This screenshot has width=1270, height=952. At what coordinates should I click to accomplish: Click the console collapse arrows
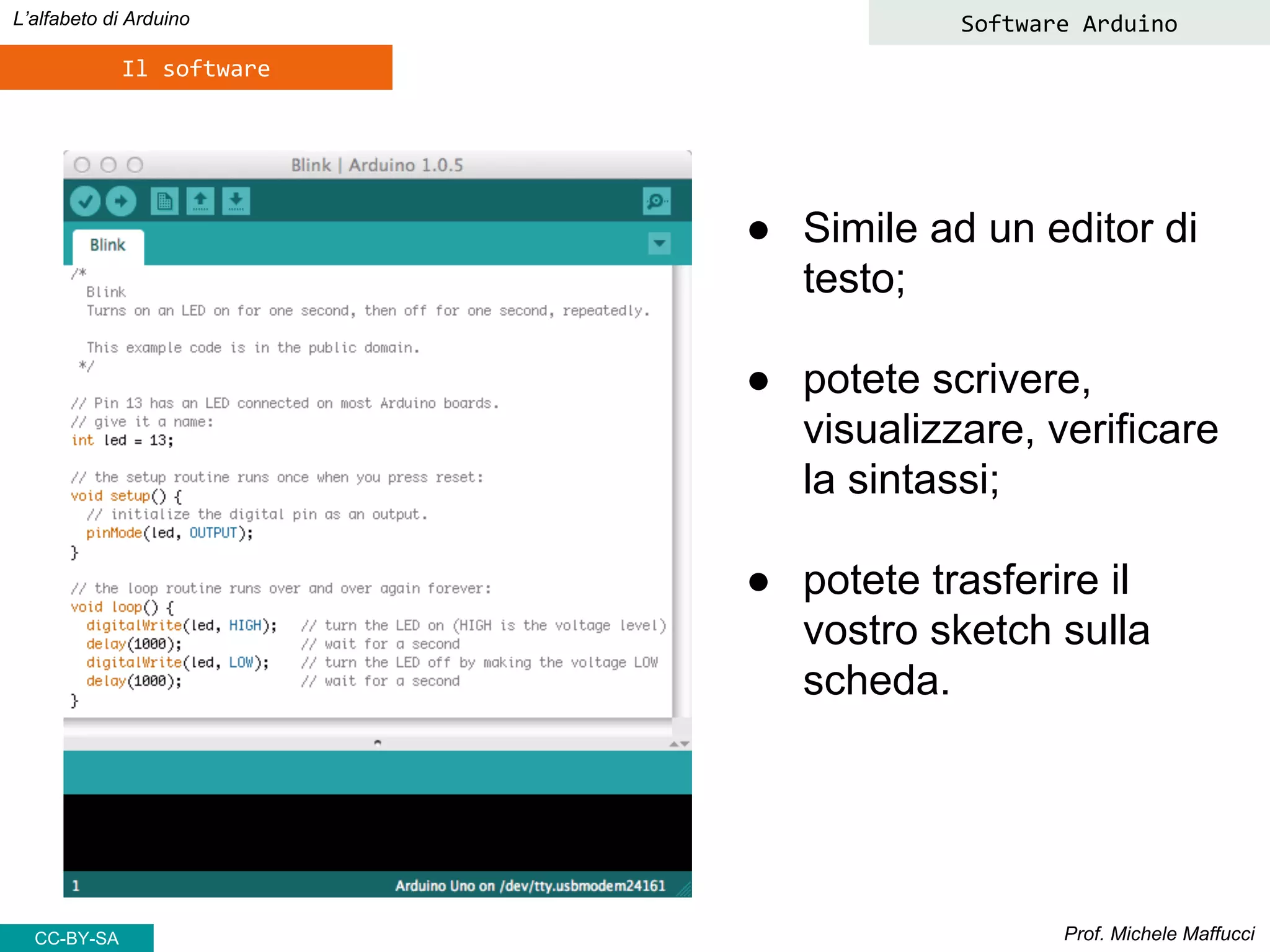pyautogui.click(x=680, y=744)
